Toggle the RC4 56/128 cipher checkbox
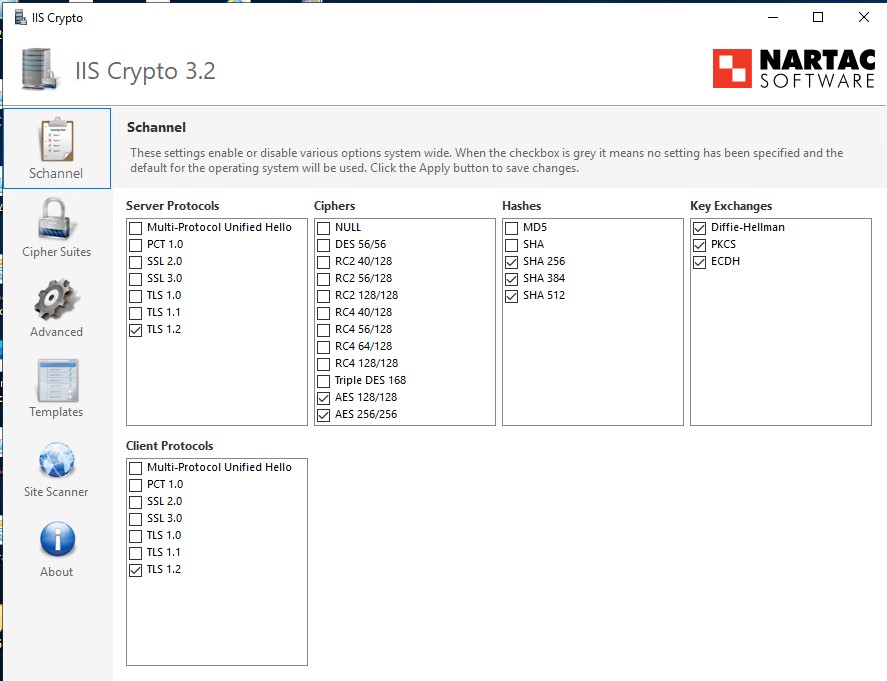This screenshot has width=887, height=681. tap(323, 330)
